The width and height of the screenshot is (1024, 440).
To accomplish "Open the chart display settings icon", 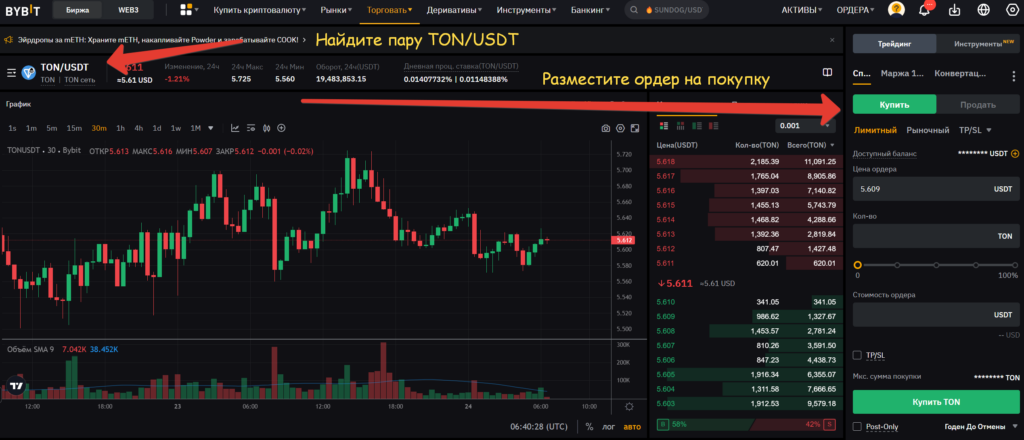I will [x=251, y=128].
